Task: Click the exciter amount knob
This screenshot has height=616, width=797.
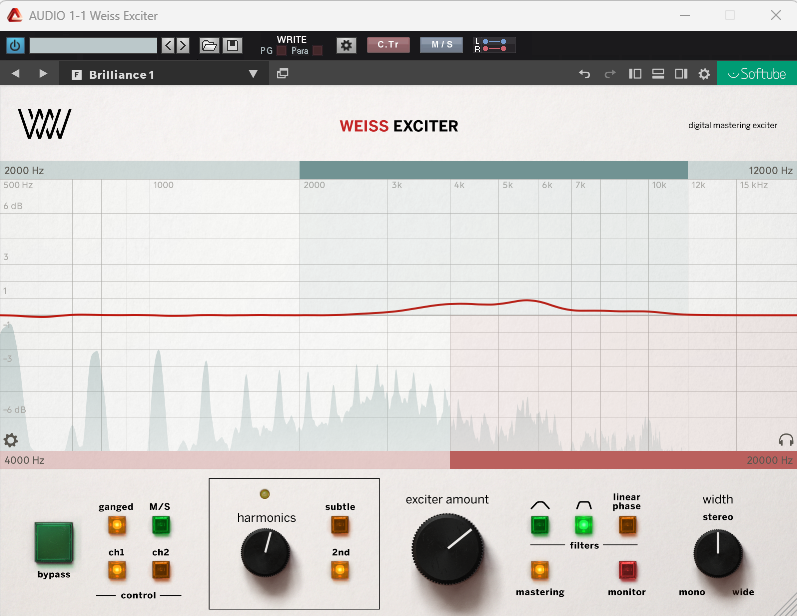Action: [447, 549]
